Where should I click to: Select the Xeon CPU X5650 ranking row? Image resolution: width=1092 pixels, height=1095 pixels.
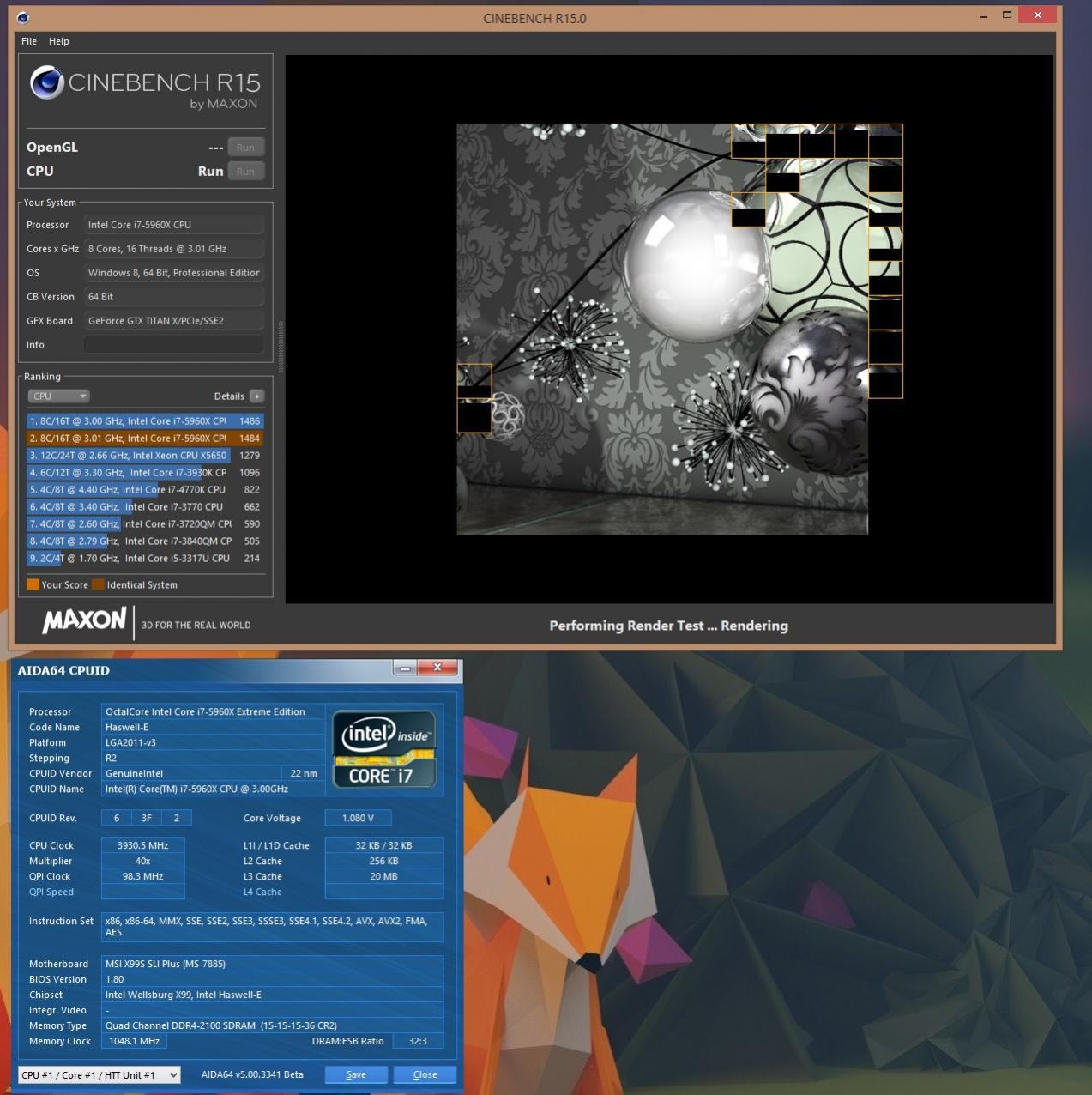tap(145, 456)
